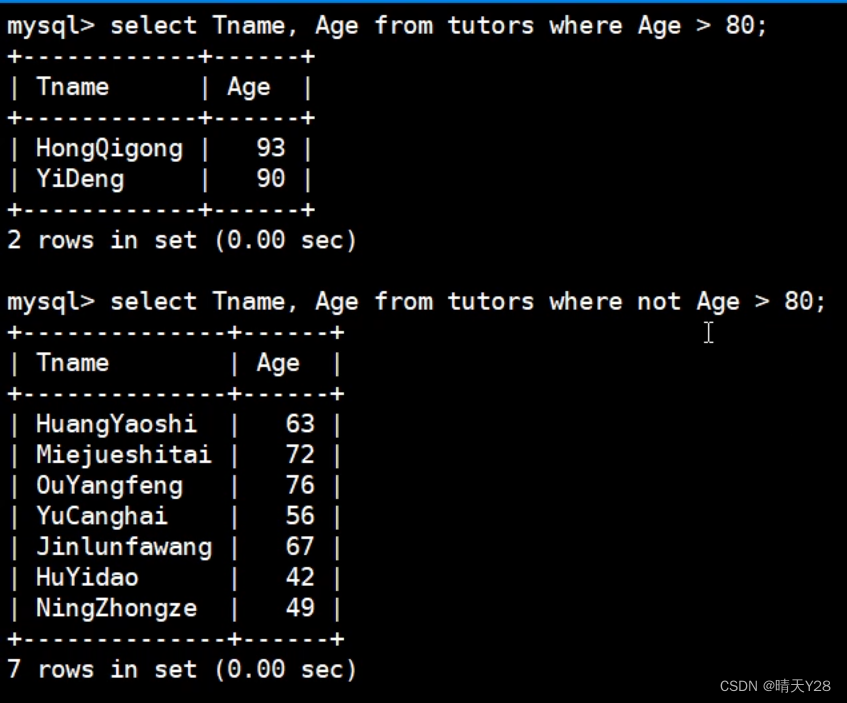
Task: Click the second query containing 'where not Age'
Action: (416, 302)
